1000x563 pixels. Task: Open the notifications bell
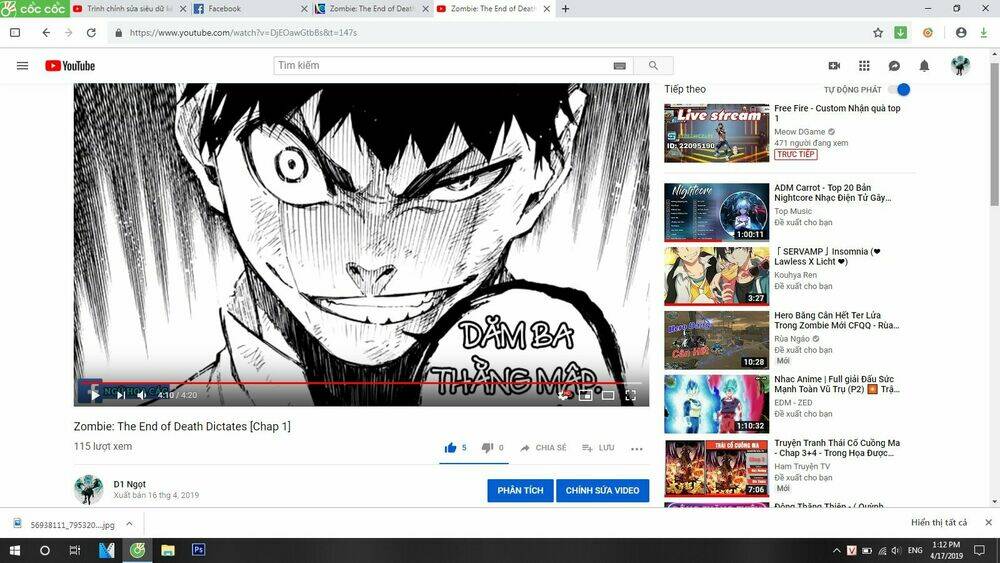(x=924, y=66)
